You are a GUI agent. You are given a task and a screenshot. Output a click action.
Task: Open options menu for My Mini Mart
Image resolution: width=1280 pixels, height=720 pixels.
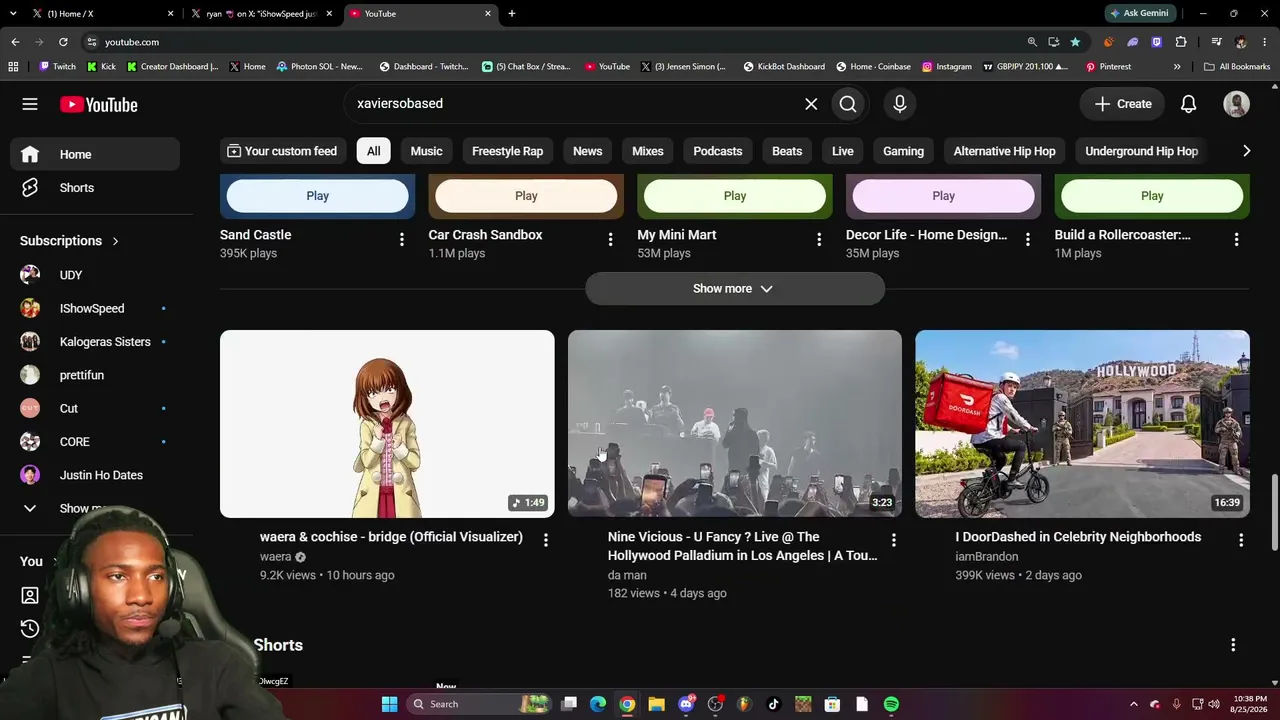pyautogui.click(x=819, y=240)
